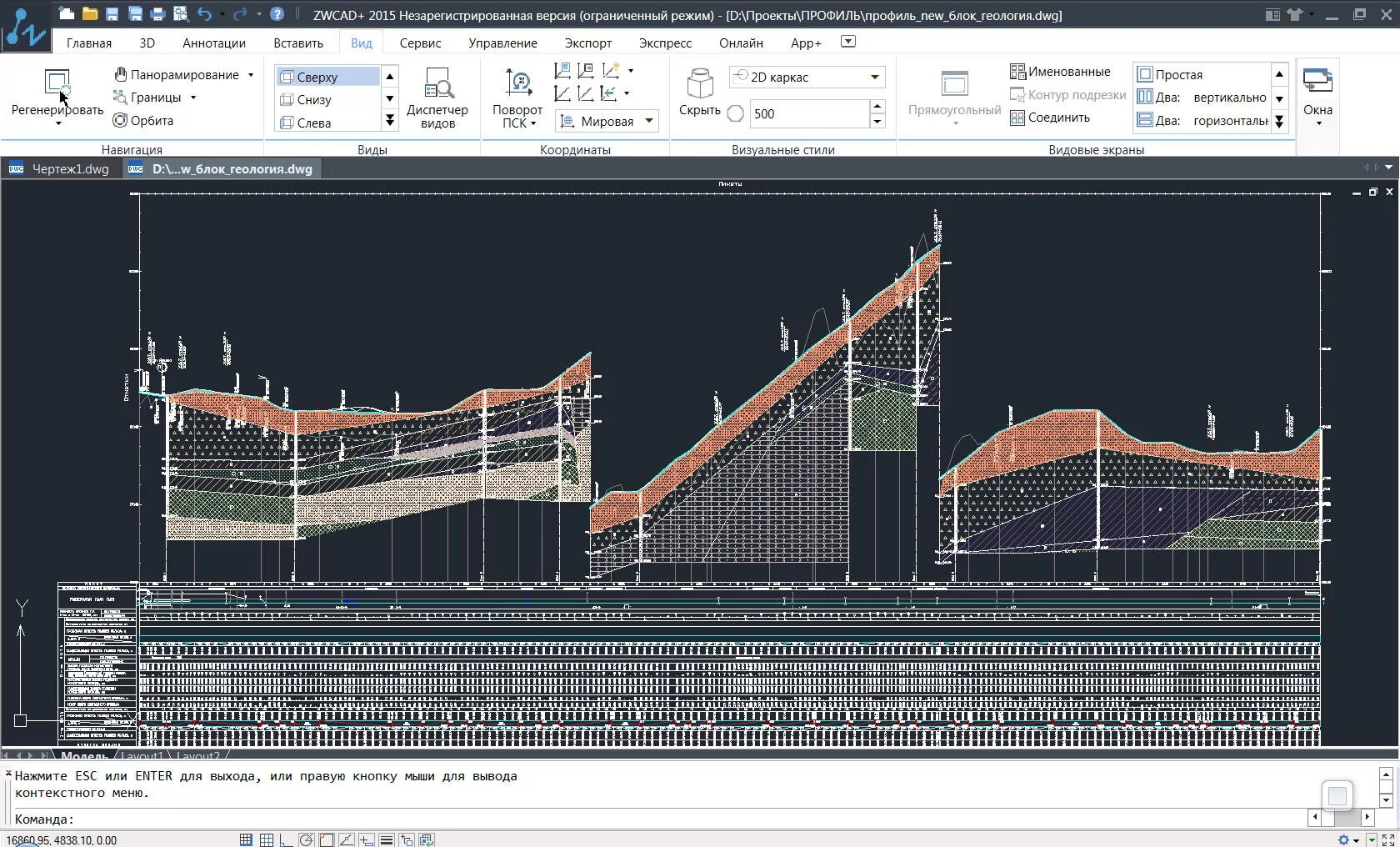The height and width of the screenshot is (847, 1400).
Task: Open the 2D каркас visual style dropdown
Action: tap(807, 77)
